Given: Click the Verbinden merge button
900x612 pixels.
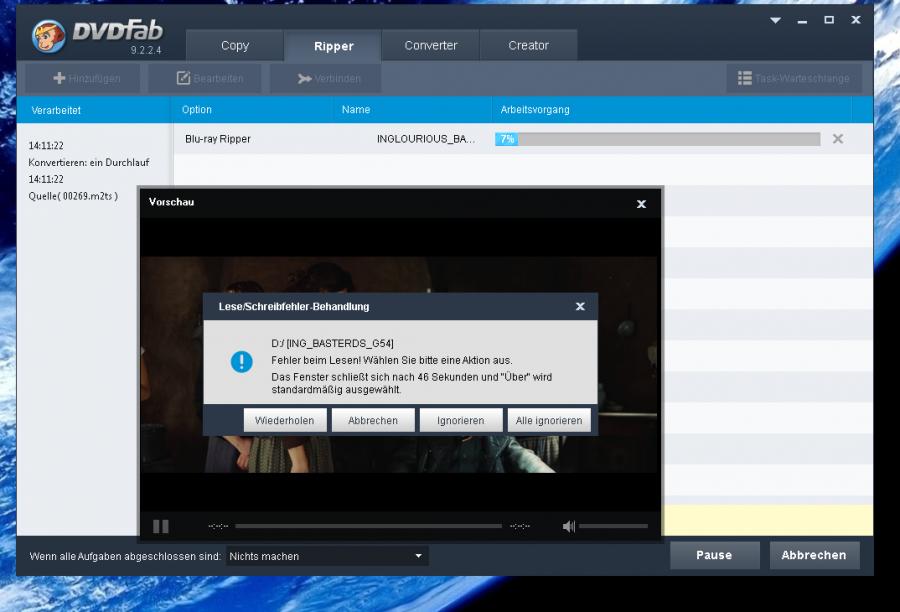Looking at the screenshot, I should 325,78.
